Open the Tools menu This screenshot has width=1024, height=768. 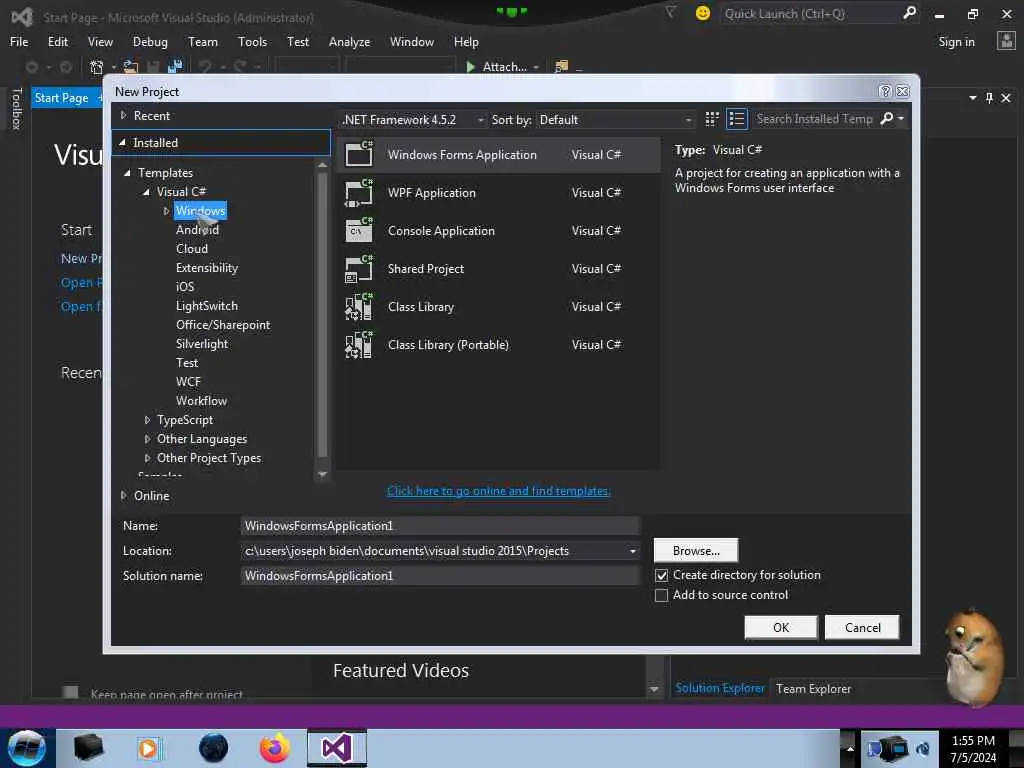(252, 42)
